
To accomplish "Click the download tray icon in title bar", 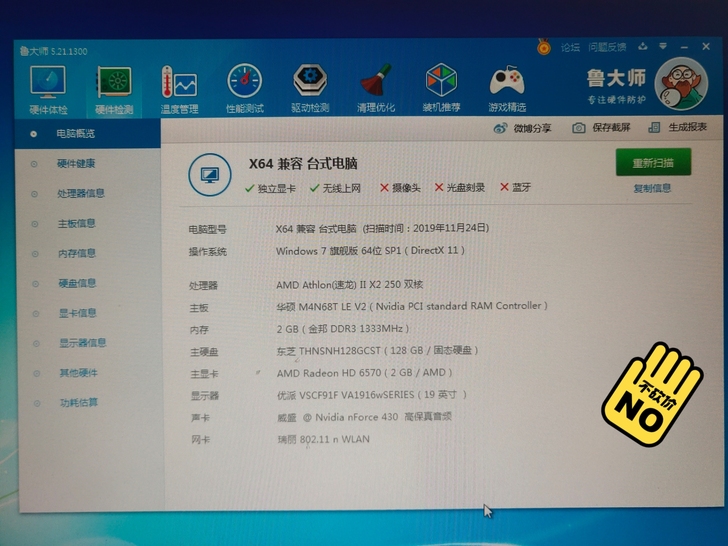I will coord(643,46).
